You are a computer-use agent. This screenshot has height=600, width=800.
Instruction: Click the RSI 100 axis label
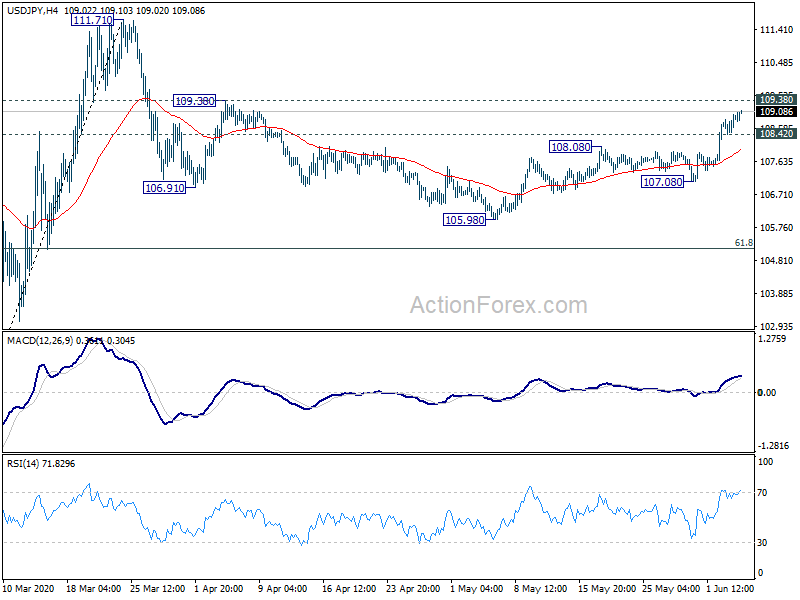(x=765, y=462)
